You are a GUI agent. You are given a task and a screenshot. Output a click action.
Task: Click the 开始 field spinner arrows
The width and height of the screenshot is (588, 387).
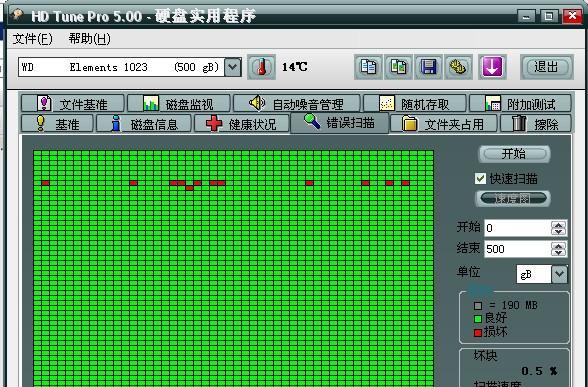coord(559,228)
